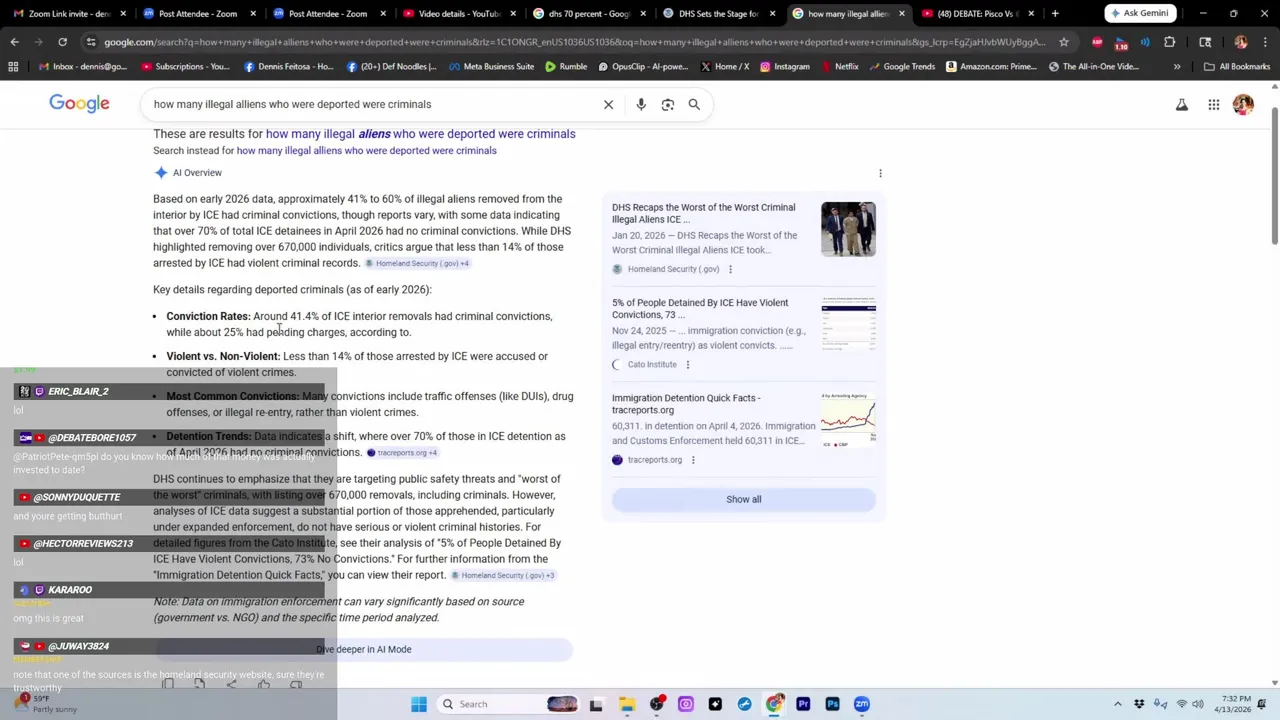
Task: Open a new Chrome tab
Action: click(1055, 14)
